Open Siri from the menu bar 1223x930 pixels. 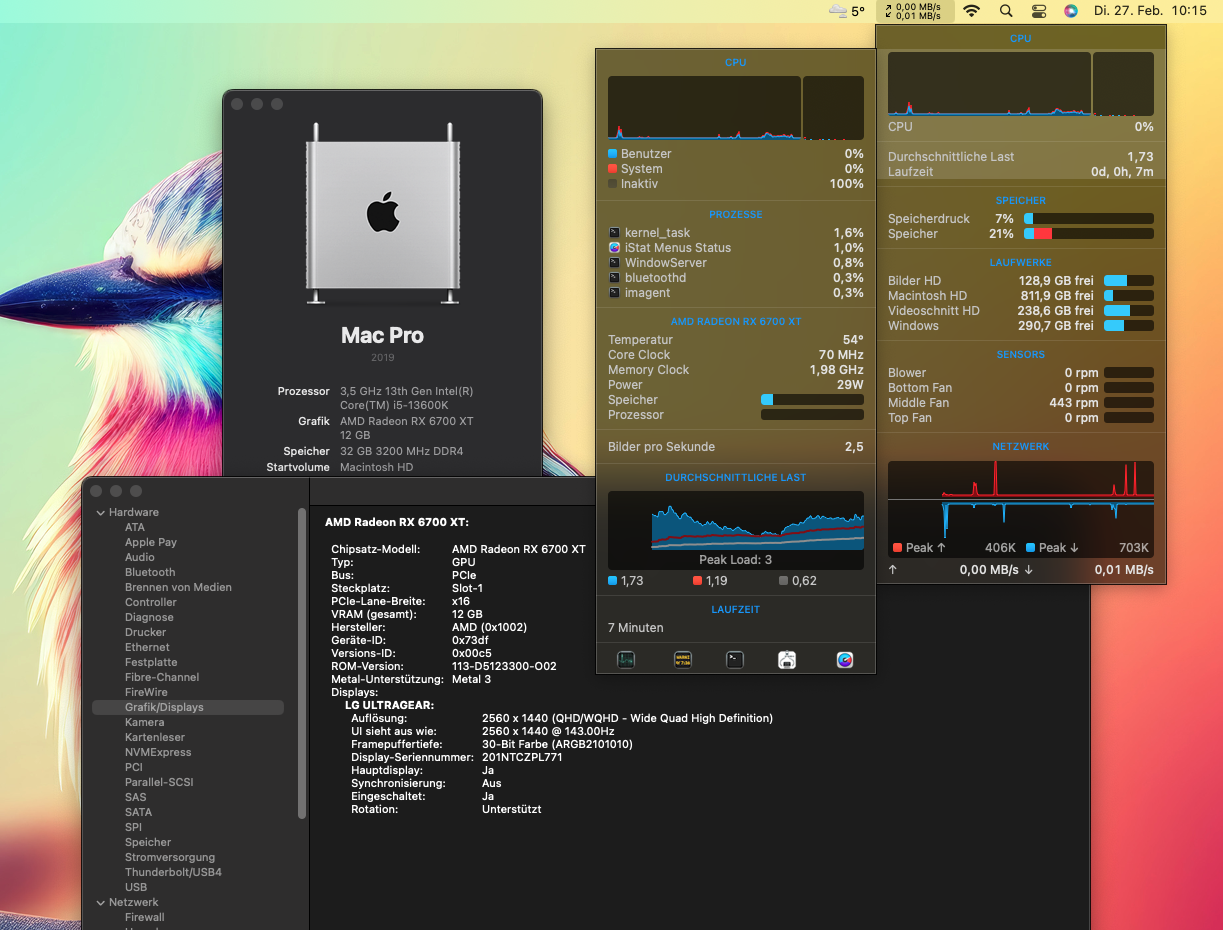pyautogui.click(x=1071, y=11)
